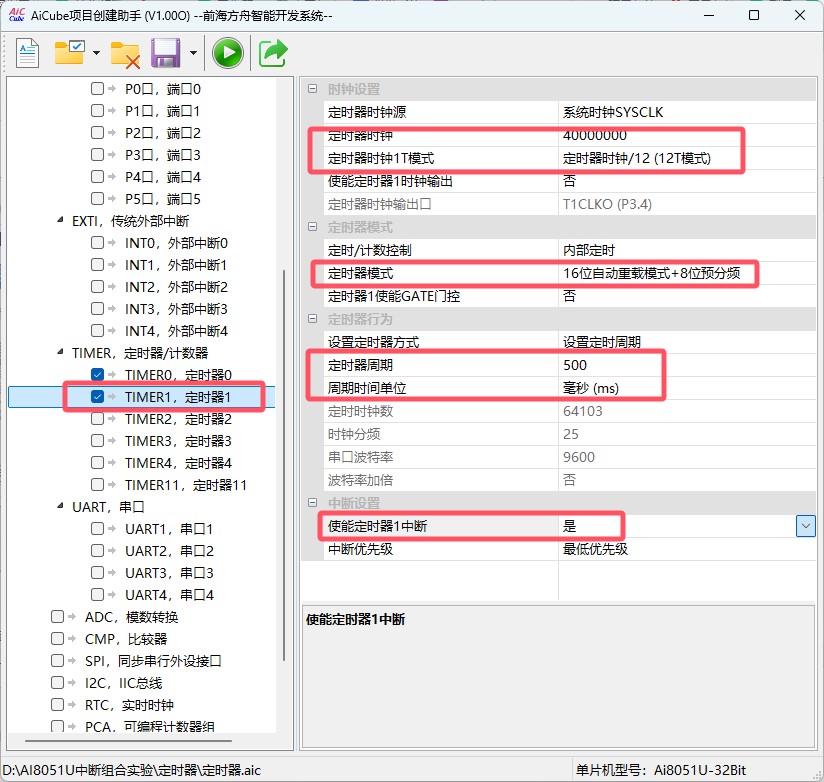Click the arrow icon beside P5口 端口5
824x782 pixels.
(x=111, y=198)
